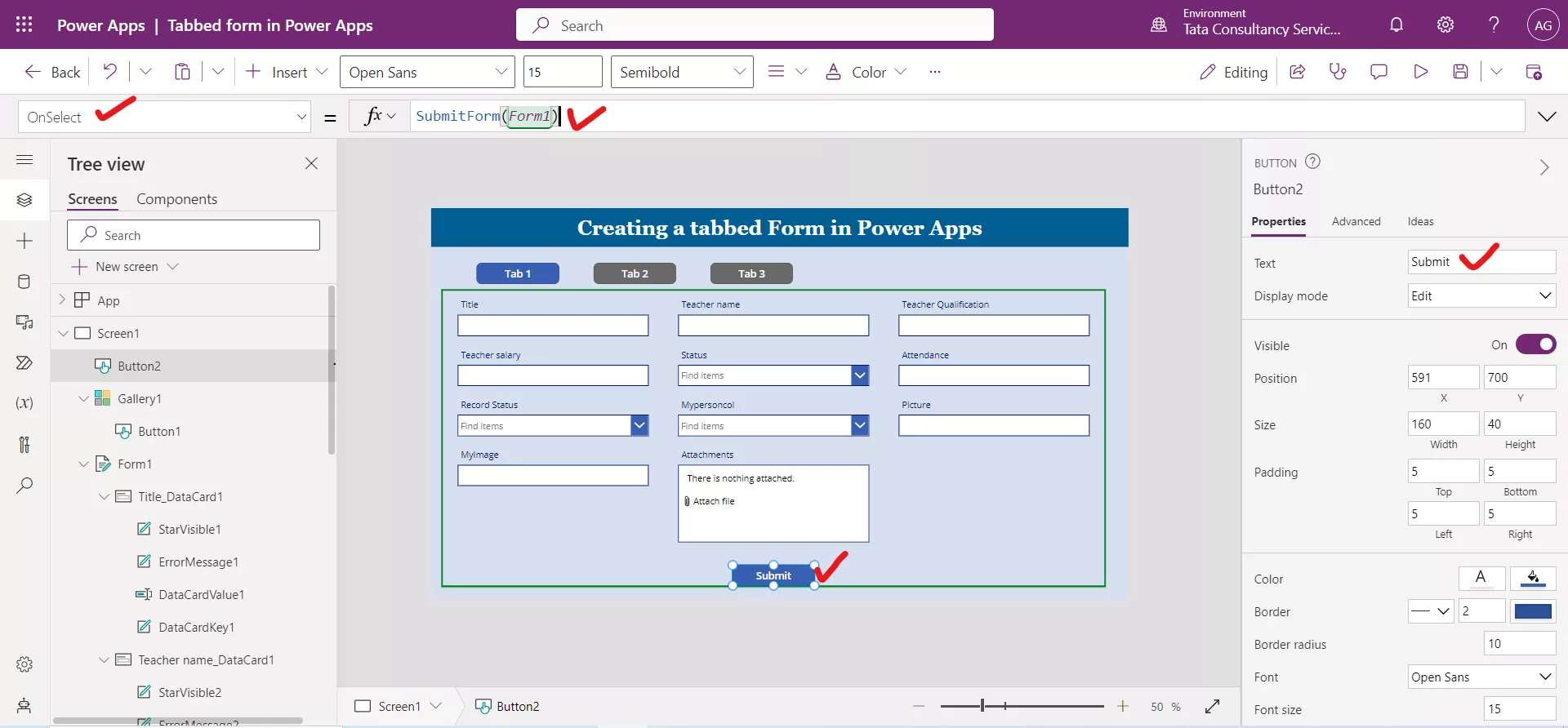Click the zoom slider track
The width and height of the screenshot is (1568, 728).
(x=1022, y=706)
